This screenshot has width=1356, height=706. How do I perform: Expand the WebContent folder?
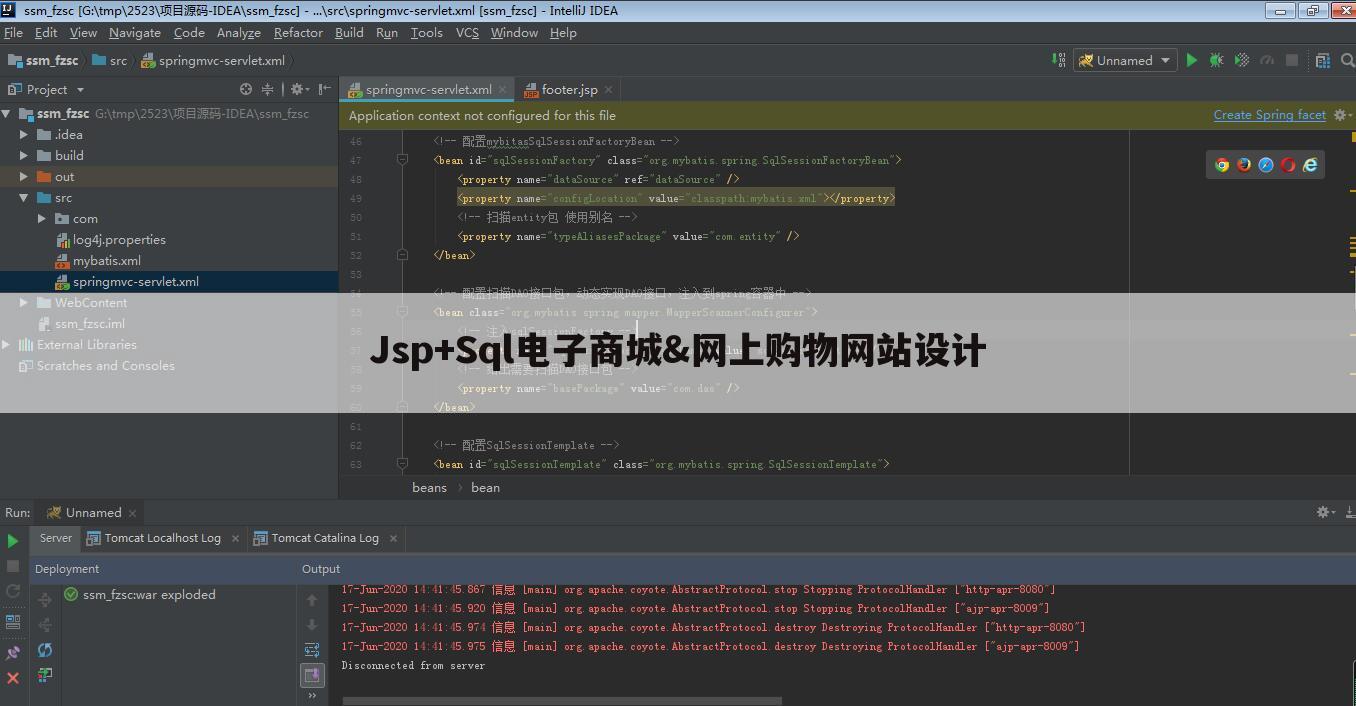coord(24,303)
